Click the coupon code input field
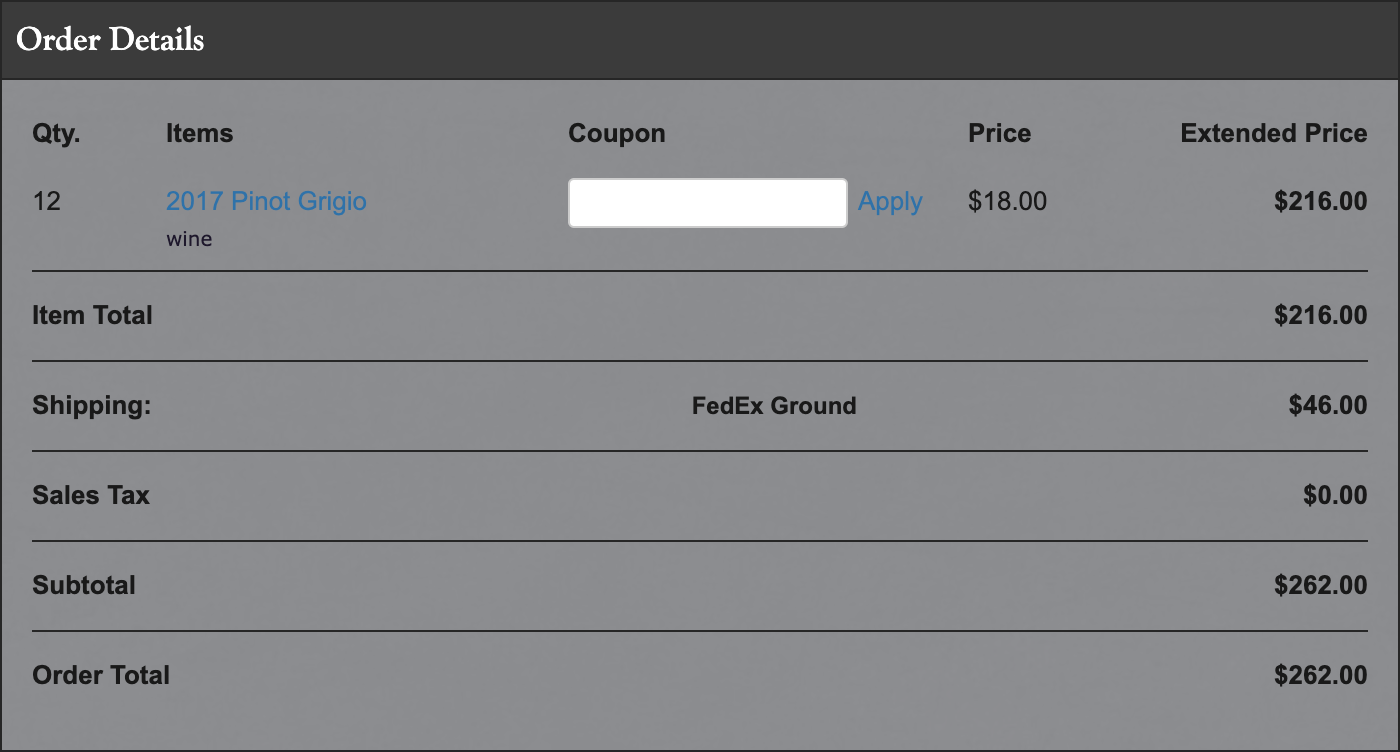1400x752 pixels. [x=708, y=203]
